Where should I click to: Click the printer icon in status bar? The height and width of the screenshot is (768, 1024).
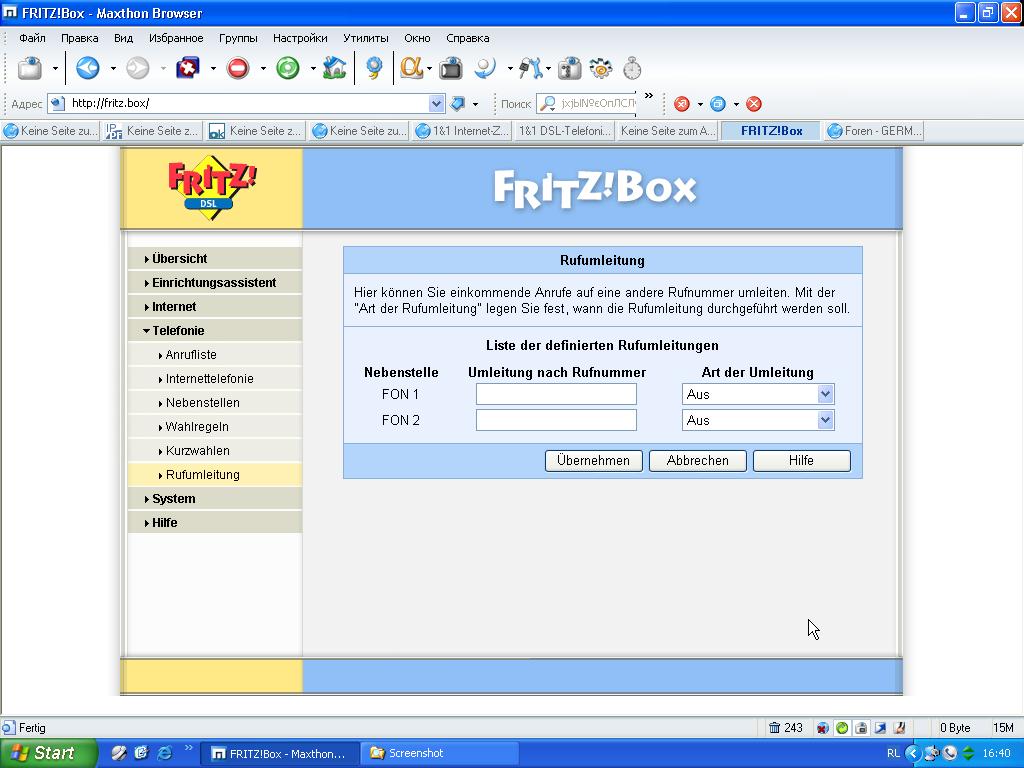(x=861, y=728)
